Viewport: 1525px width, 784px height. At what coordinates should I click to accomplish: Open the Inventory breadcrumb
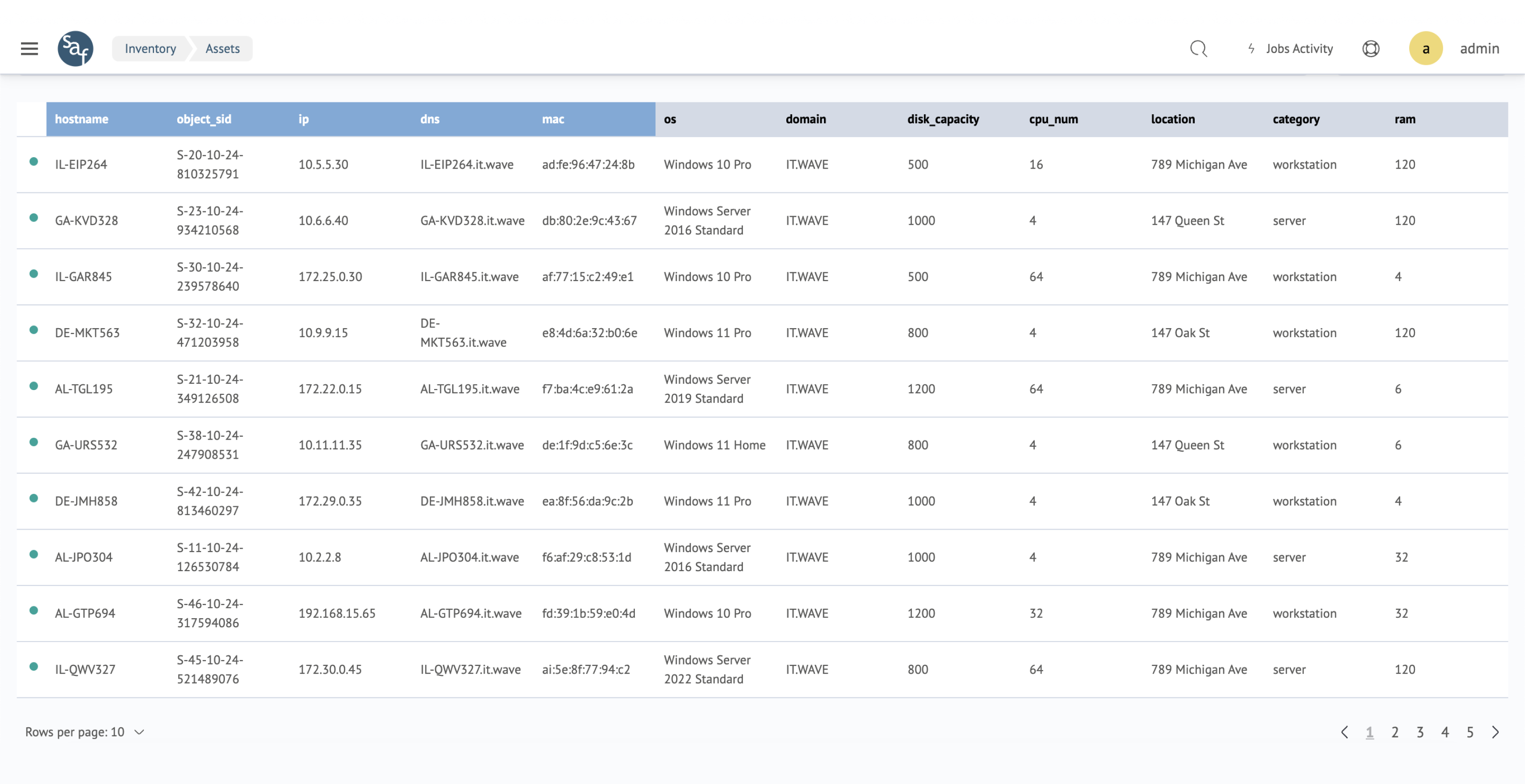coord(151,49)
